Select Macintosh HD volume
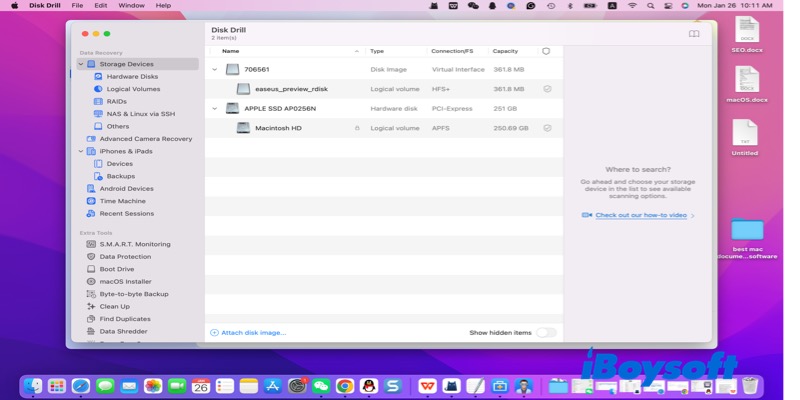 point(384,128)
